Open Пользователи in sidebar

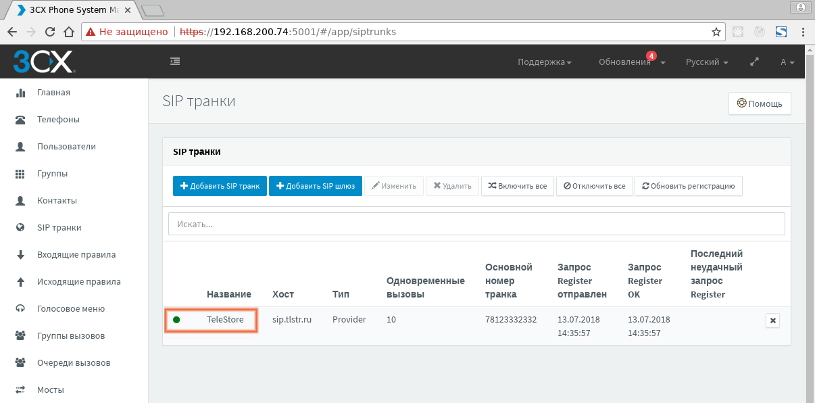[66, 147]
